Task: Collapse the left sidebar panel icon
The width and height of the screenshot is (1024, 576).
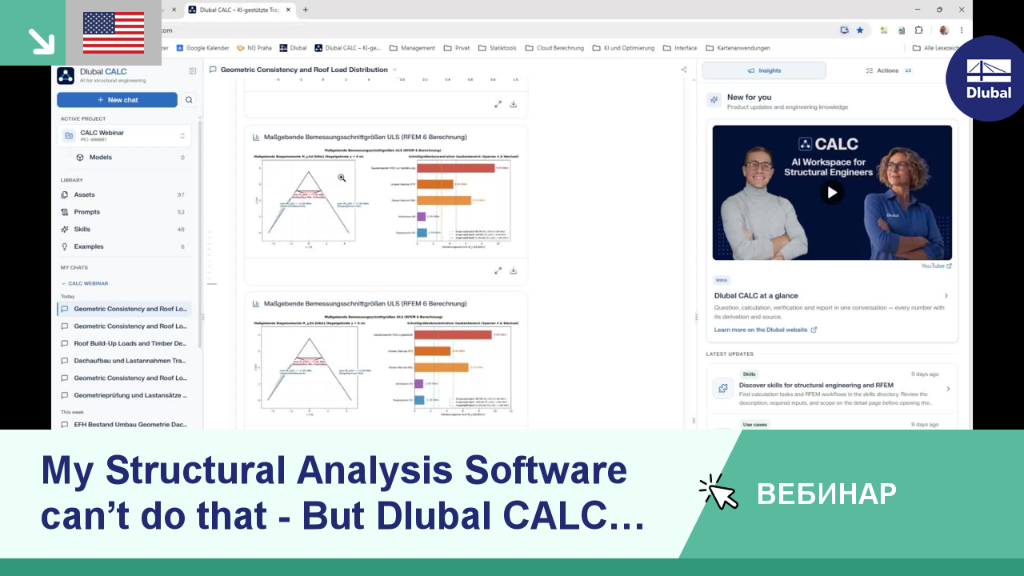Action: click(x=193, y=71)
